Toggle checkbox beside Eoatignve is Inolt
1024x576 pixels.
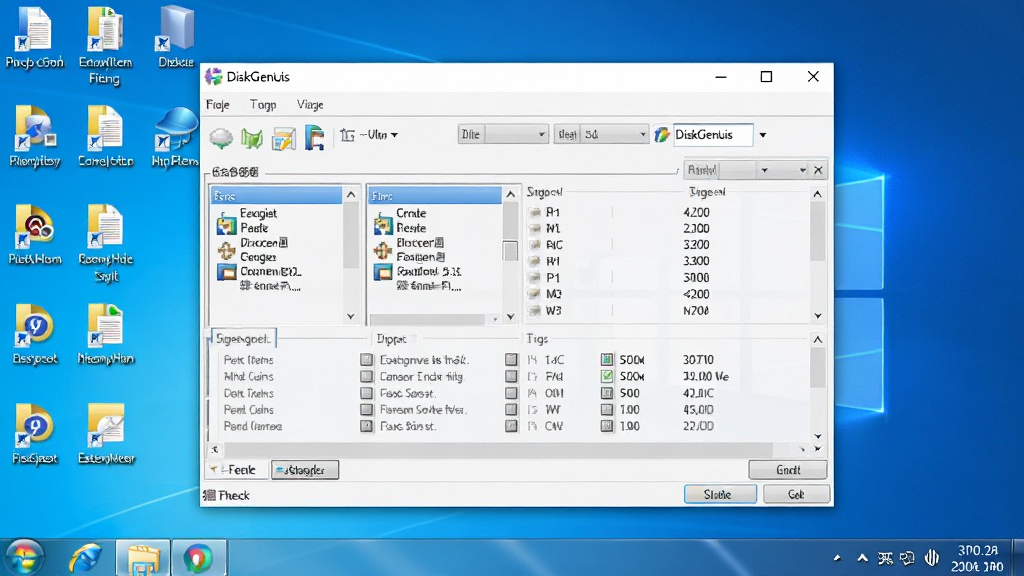click(x=366, y=360)
